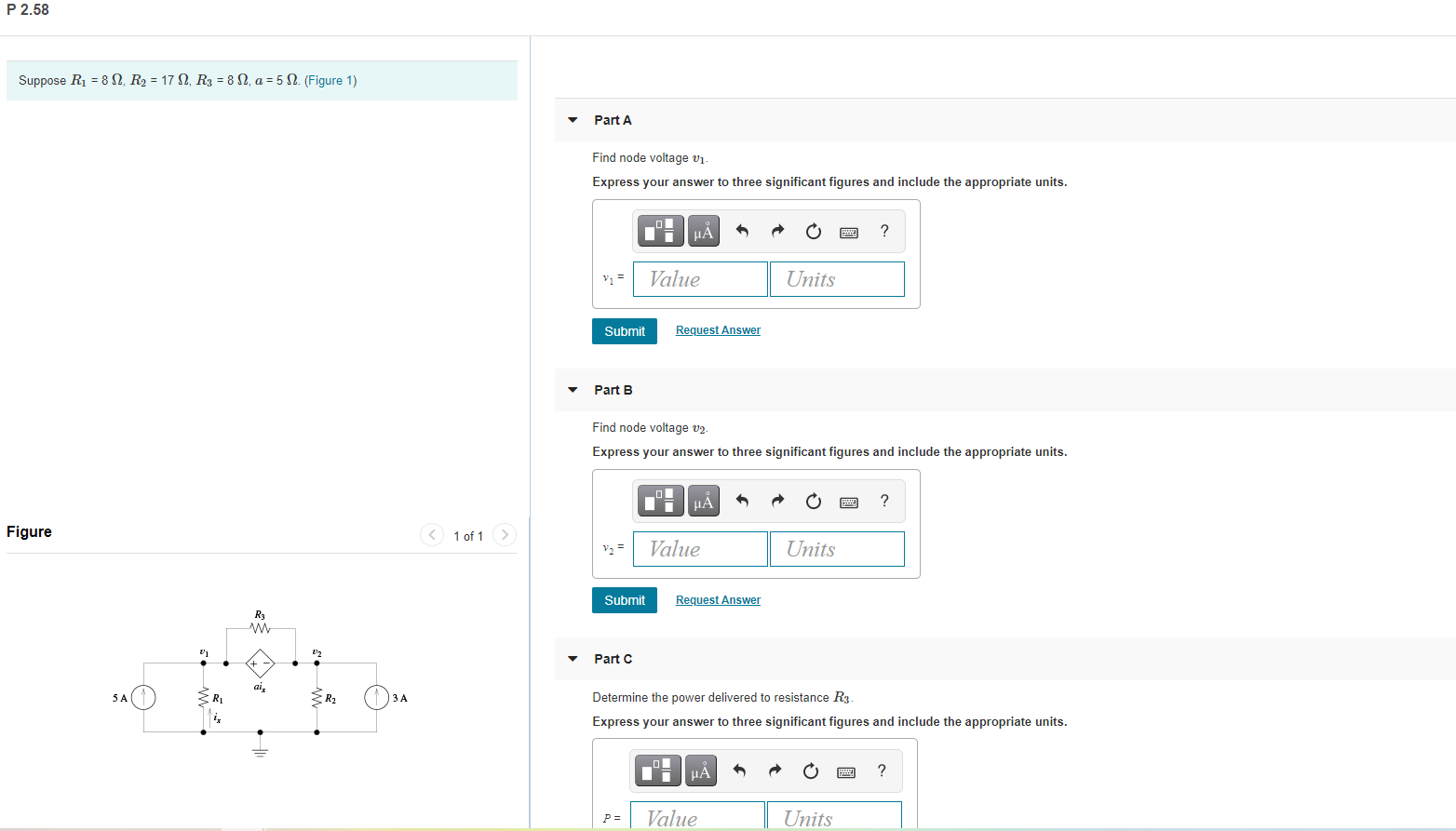Undo last entry in Part B
1456x831 pixels.
click(742, 501)
